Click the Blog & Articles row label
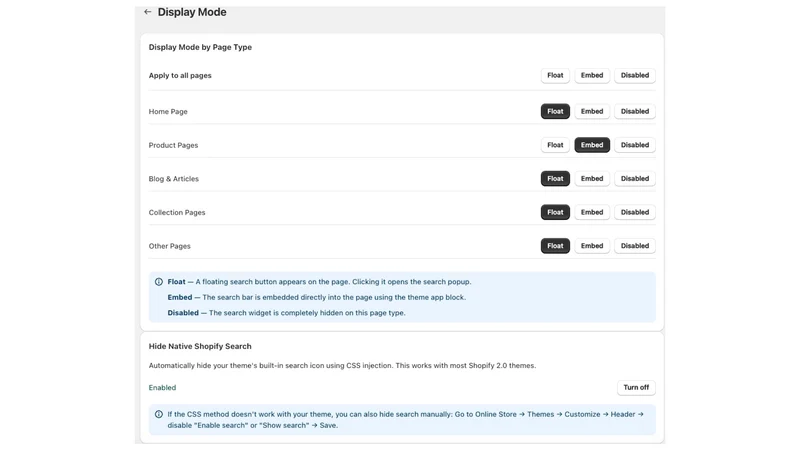 tap(173, 179)
